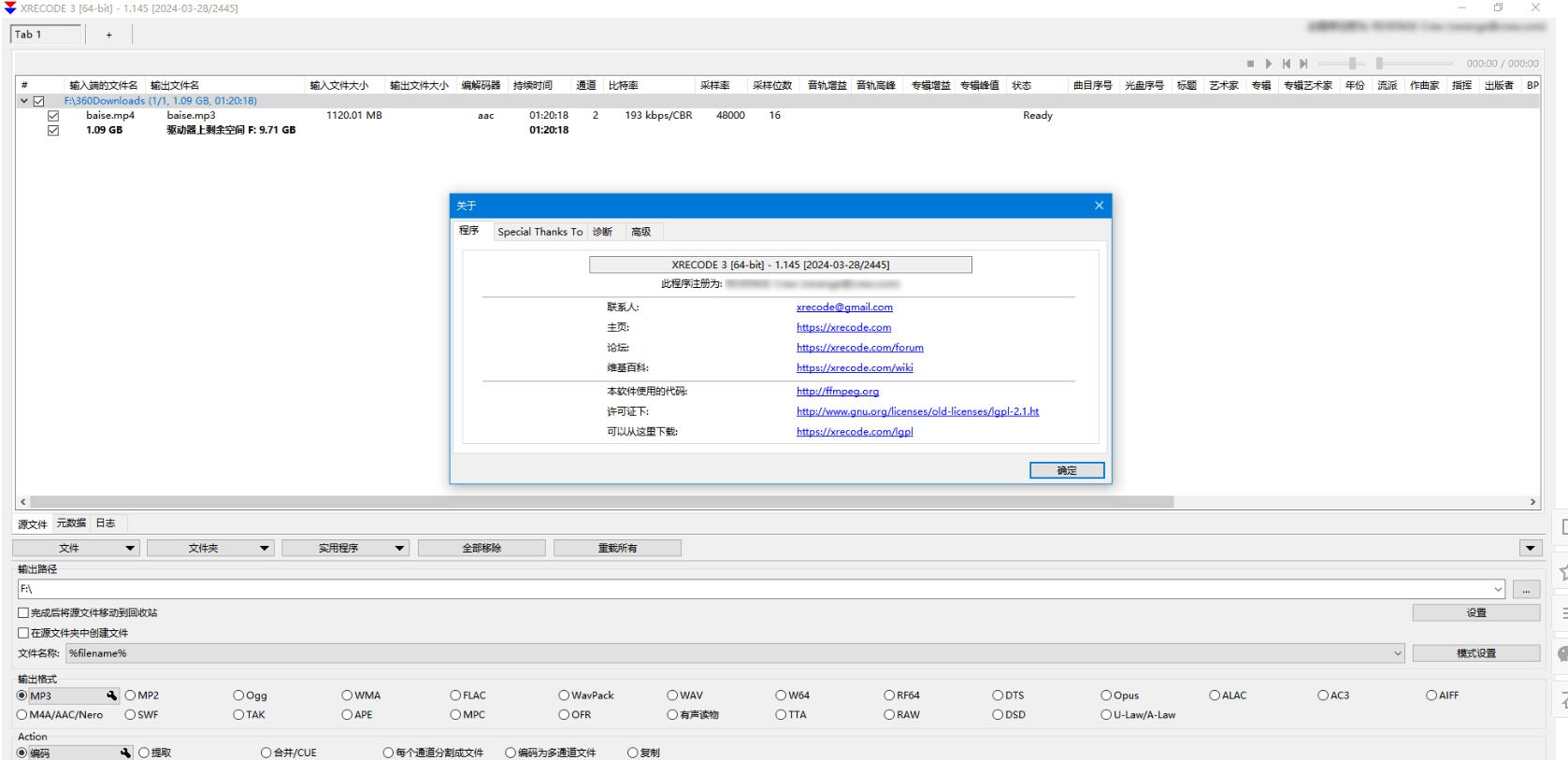Expand the output path history dropdown
The image size is (1568, 760).
coord(1499,590)
